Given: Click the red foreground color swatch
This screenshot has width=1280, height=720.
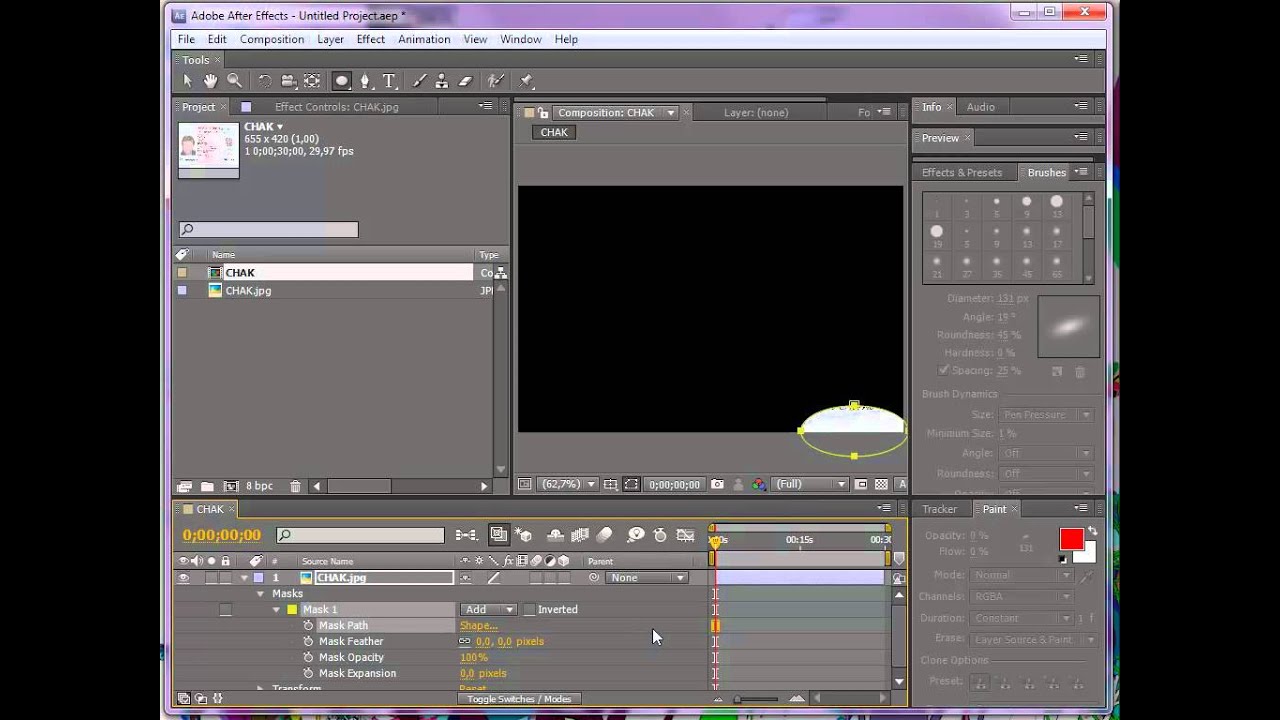Looking at the screenshot, I should [x=1071, y=540].
